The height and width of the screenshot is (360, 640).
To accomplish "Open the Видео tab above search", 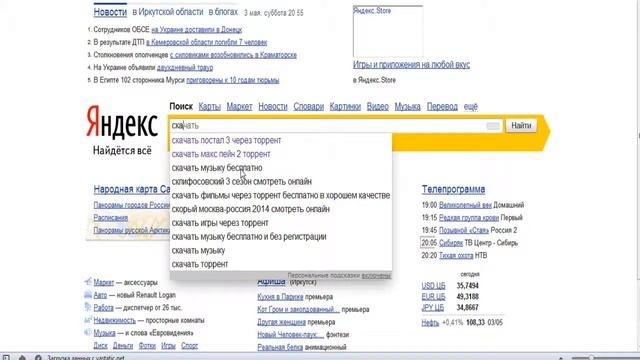I will tap(378, 107).
